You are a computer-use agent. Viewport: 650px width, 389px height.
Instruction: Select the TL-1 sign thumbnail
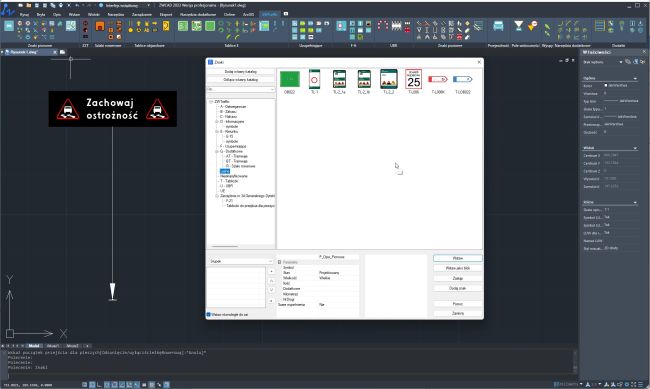click(x=314, y=79)
